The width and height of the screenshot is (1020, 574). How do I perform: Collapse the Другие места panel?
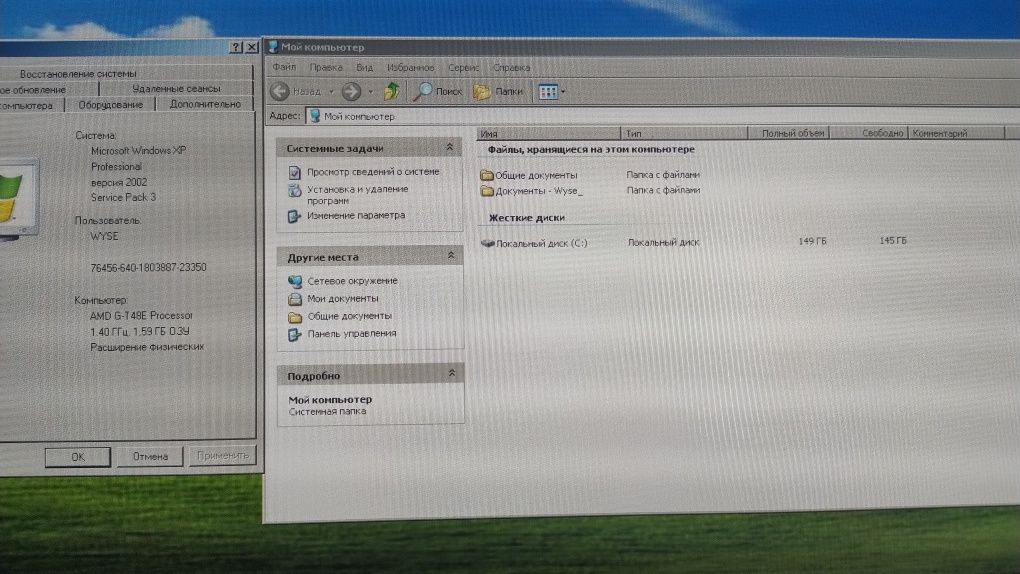tap(451, 256)
